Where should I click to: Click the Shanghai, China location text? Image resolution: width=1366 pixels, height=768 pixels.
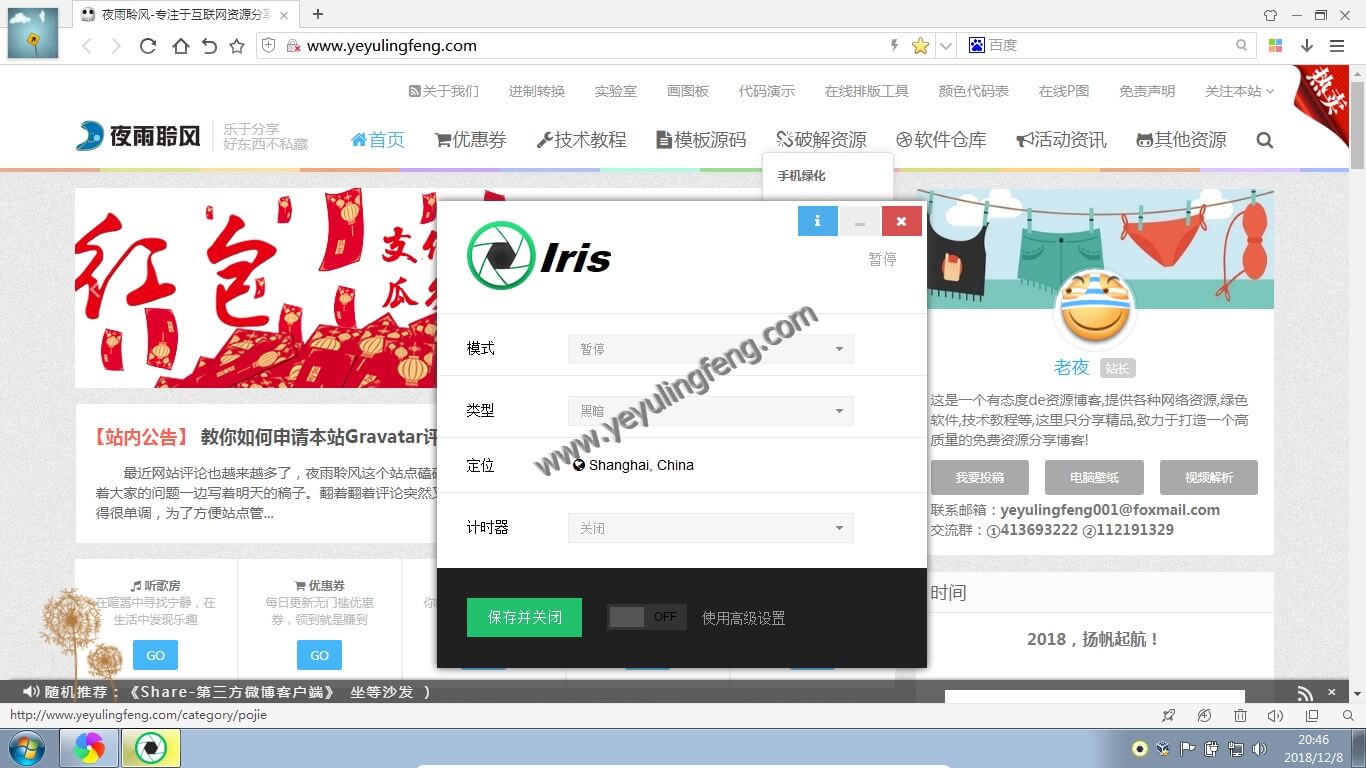[641, 465]
